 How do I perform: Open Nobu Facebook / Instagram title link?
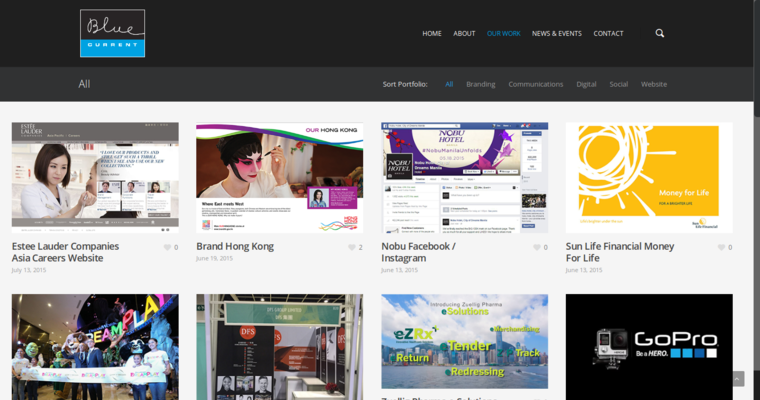tap(418, 252)
